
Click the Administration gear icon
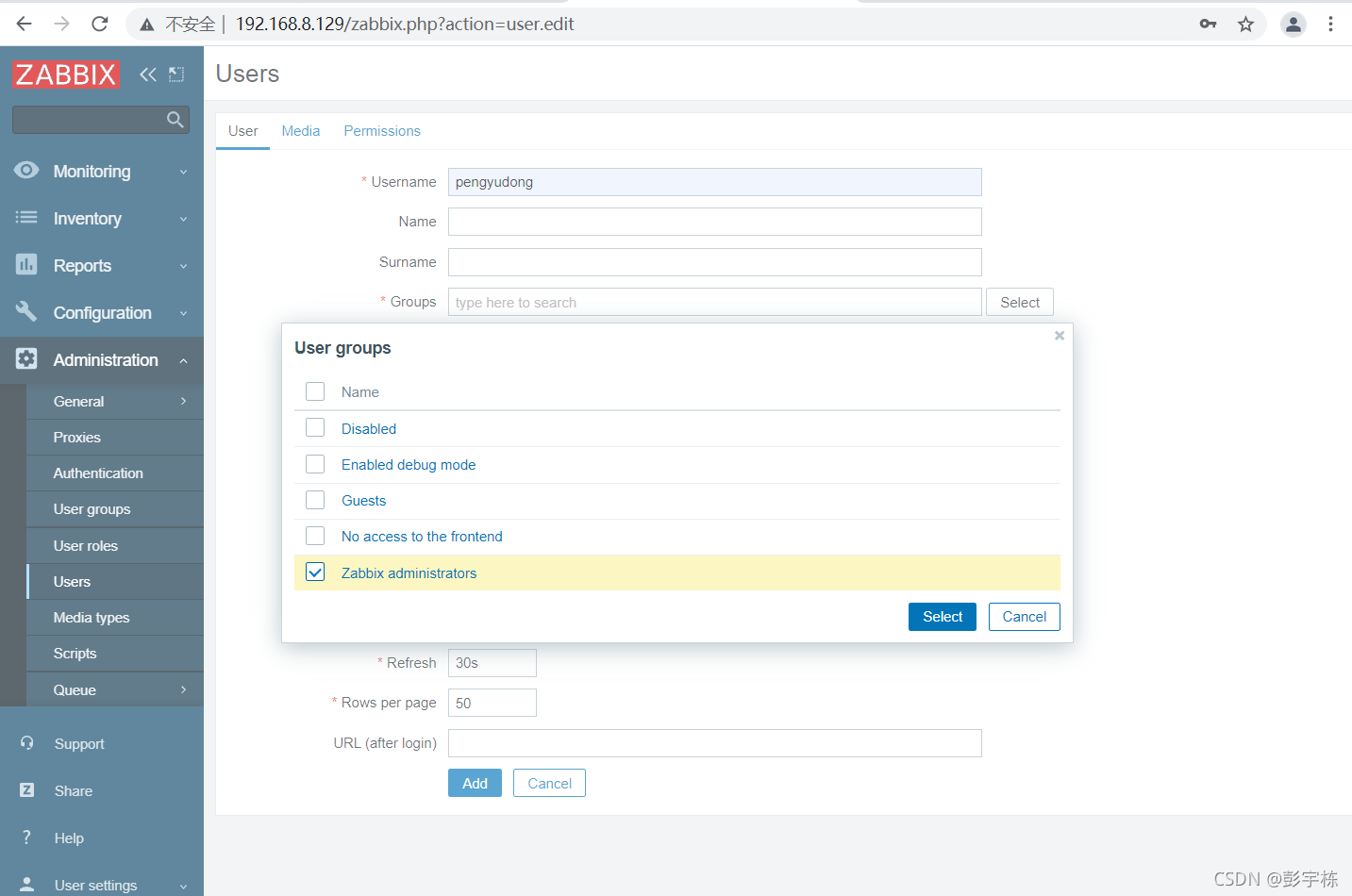[26, 359]
